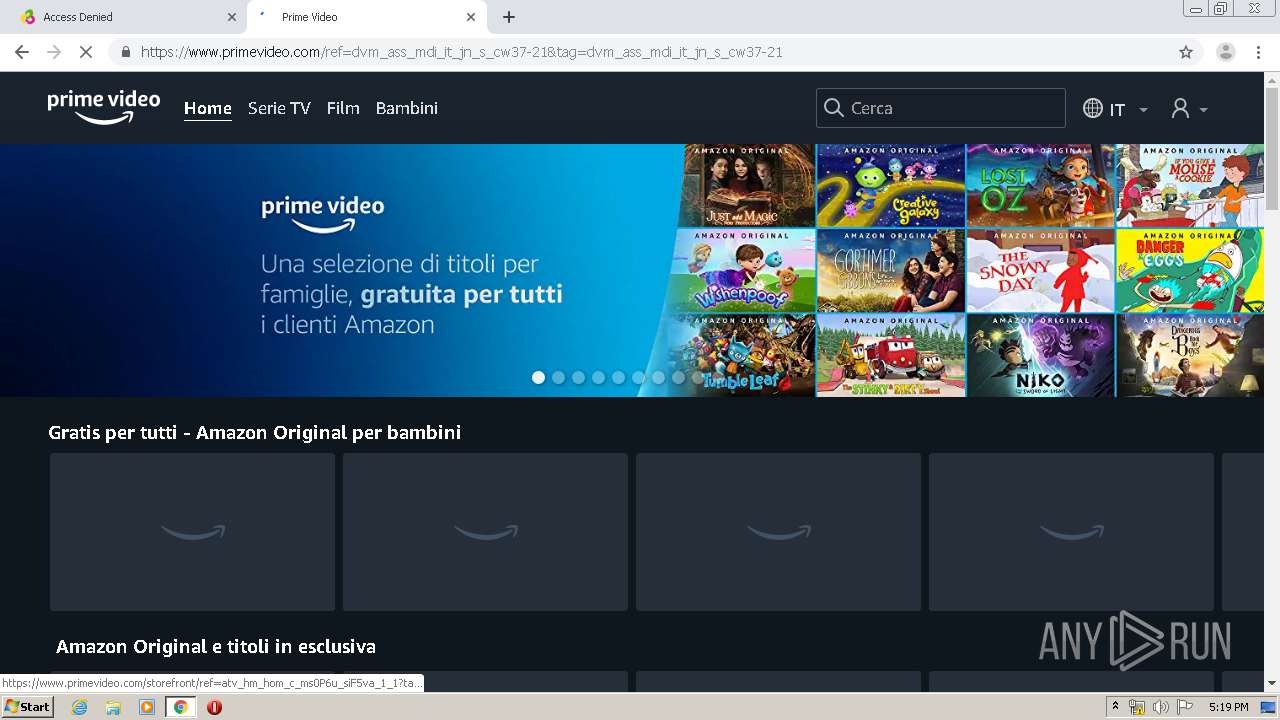Open Amazon Original e titoli in esclusiva heading
1280x720 pixels.
216,646
